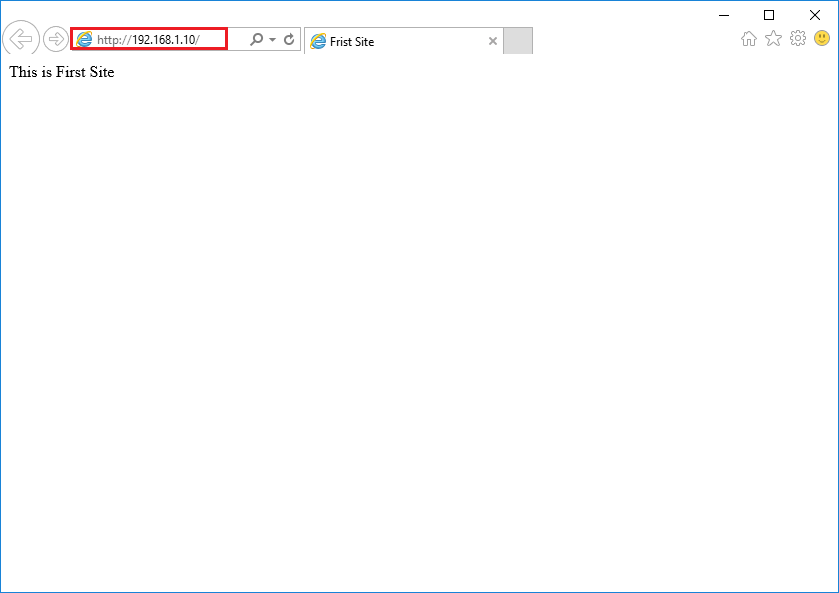839x593 pixels.
Task: Go to the Home page icon
Action: tap(749, 39)
